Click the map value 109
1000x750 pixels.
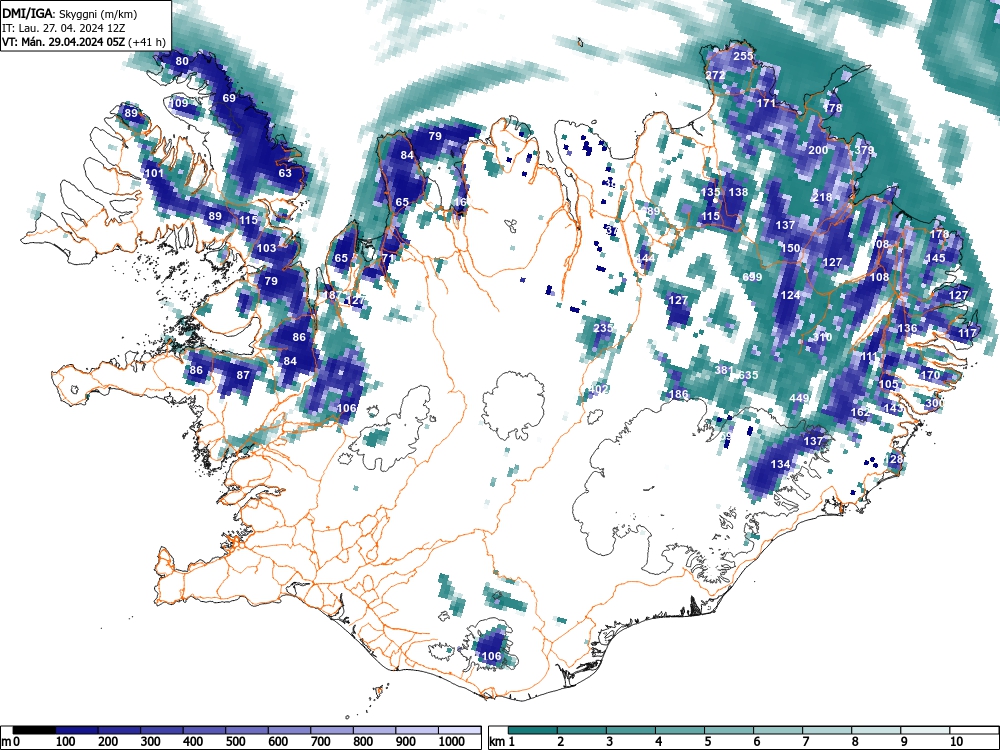[x=179, y=103]
